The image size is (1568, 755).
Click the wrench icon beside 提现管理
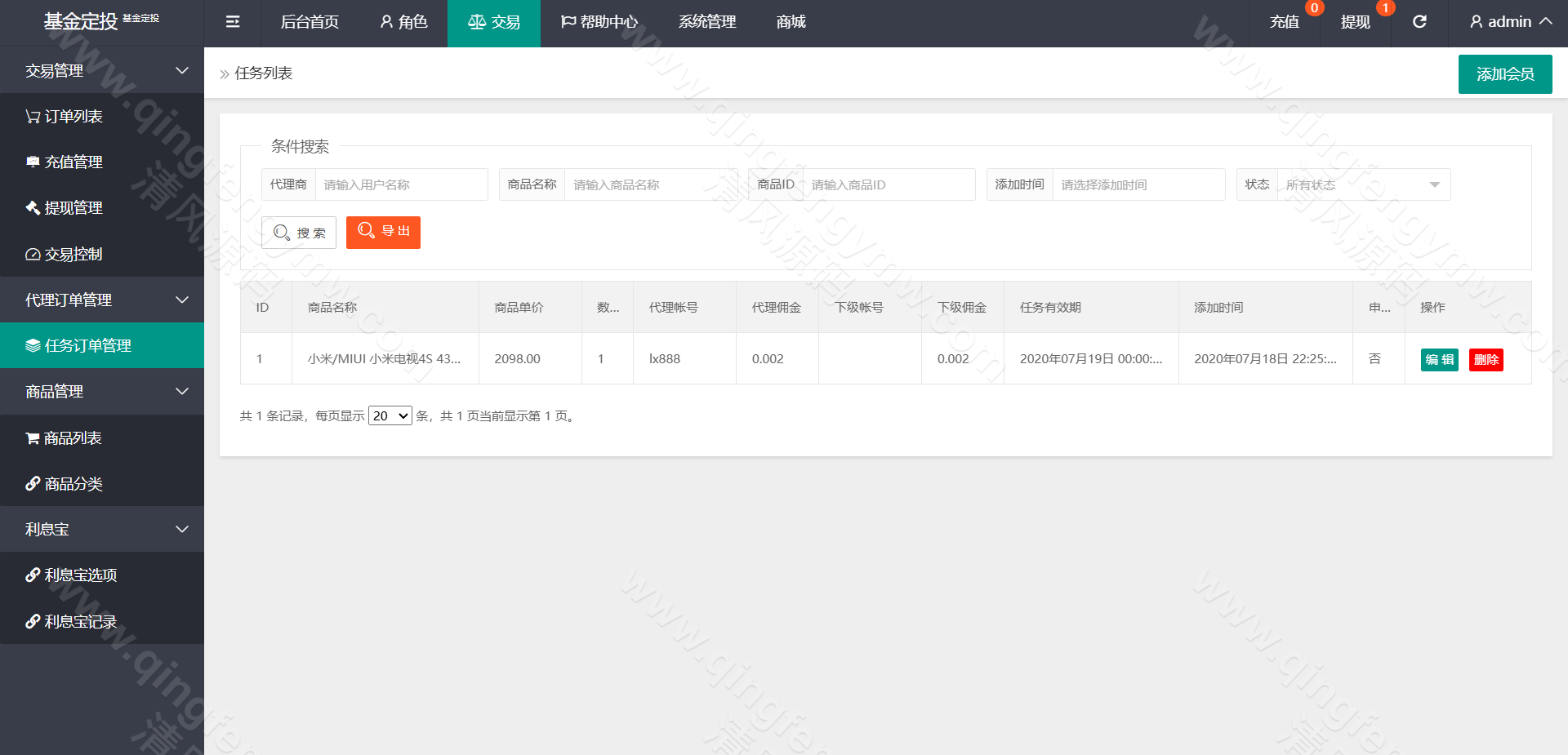pos(33,207)
